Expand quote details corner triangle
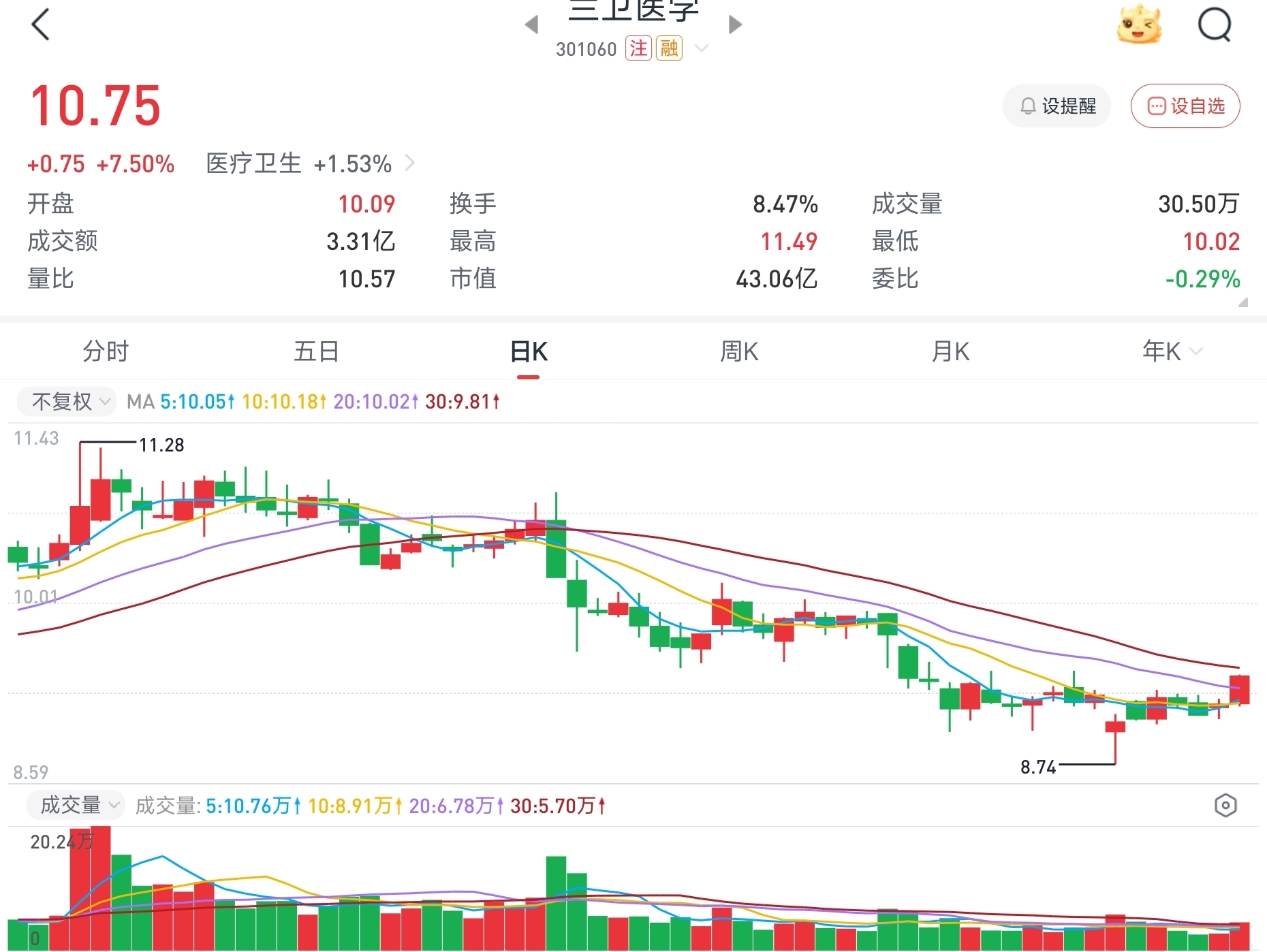Screen dimensions: 1267x952 click(1243, 302)
